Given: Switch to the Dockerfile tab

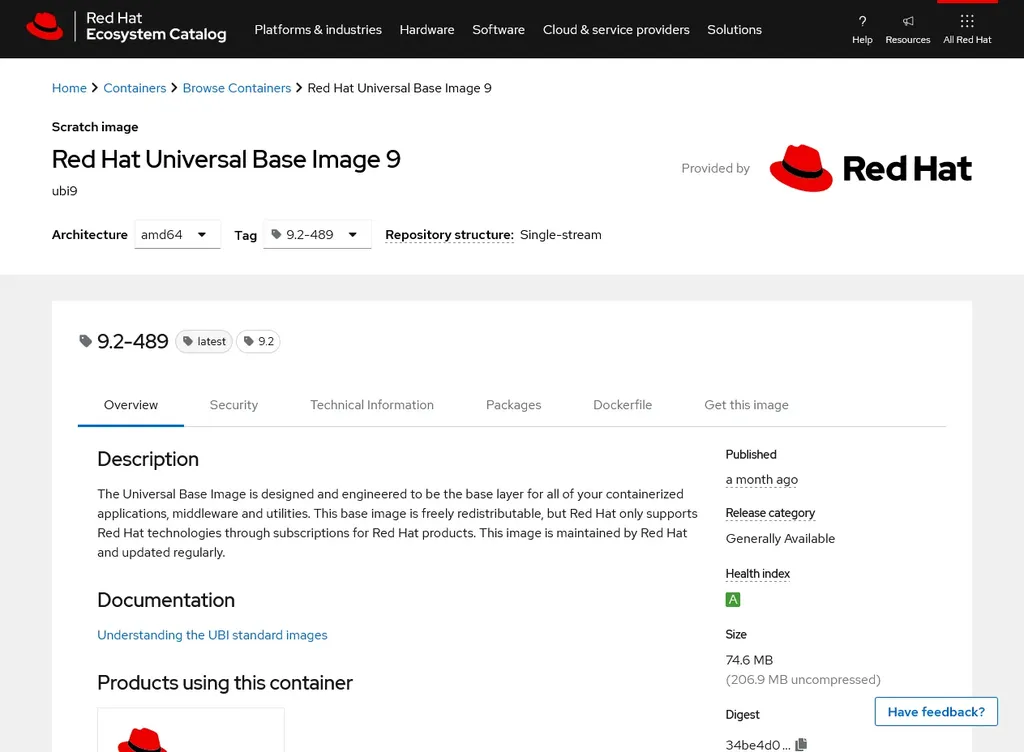Looking at the screenshot, I should tap(622, 405).
